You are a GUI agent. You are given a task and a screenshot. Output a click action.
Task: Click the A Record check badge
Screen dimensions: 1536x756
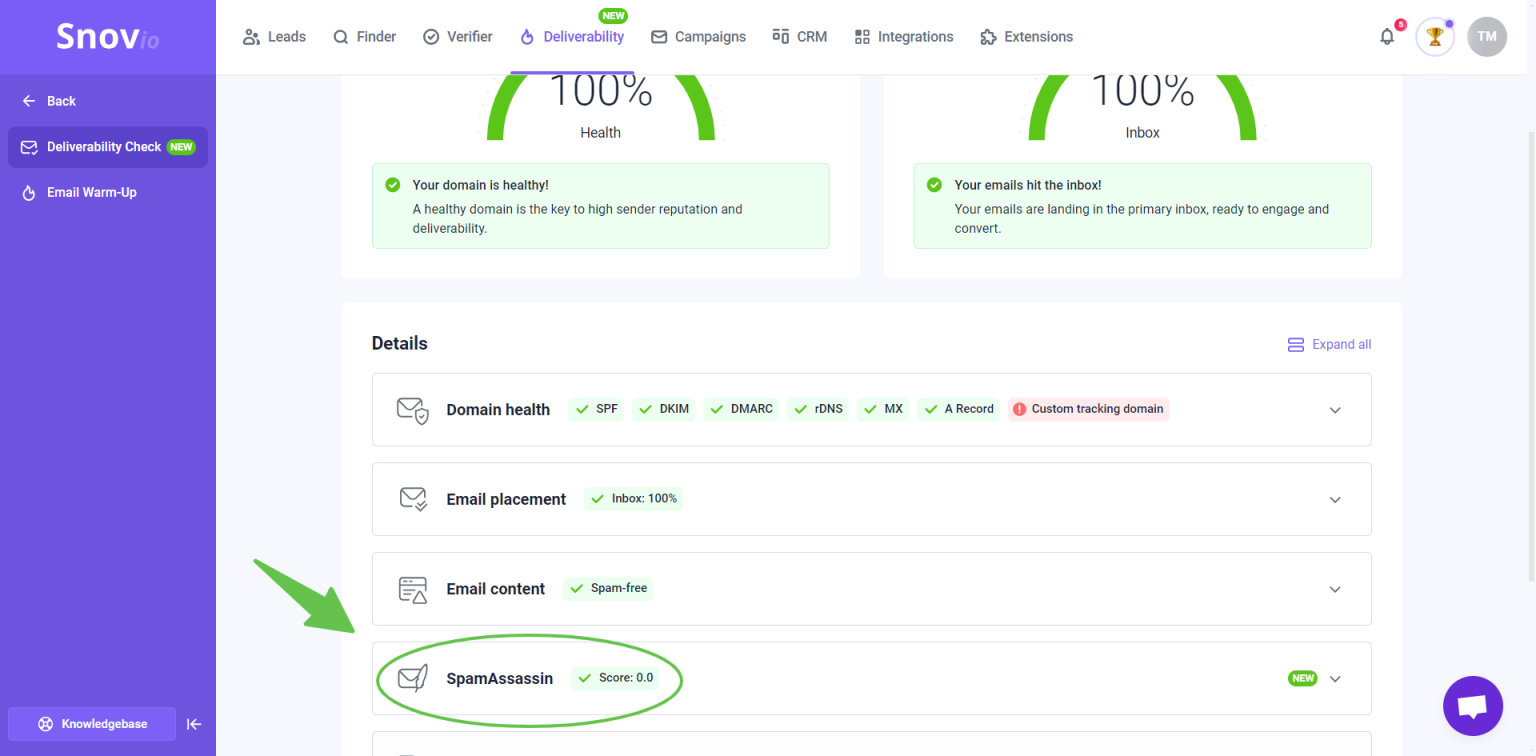click(x=958, y=409)
